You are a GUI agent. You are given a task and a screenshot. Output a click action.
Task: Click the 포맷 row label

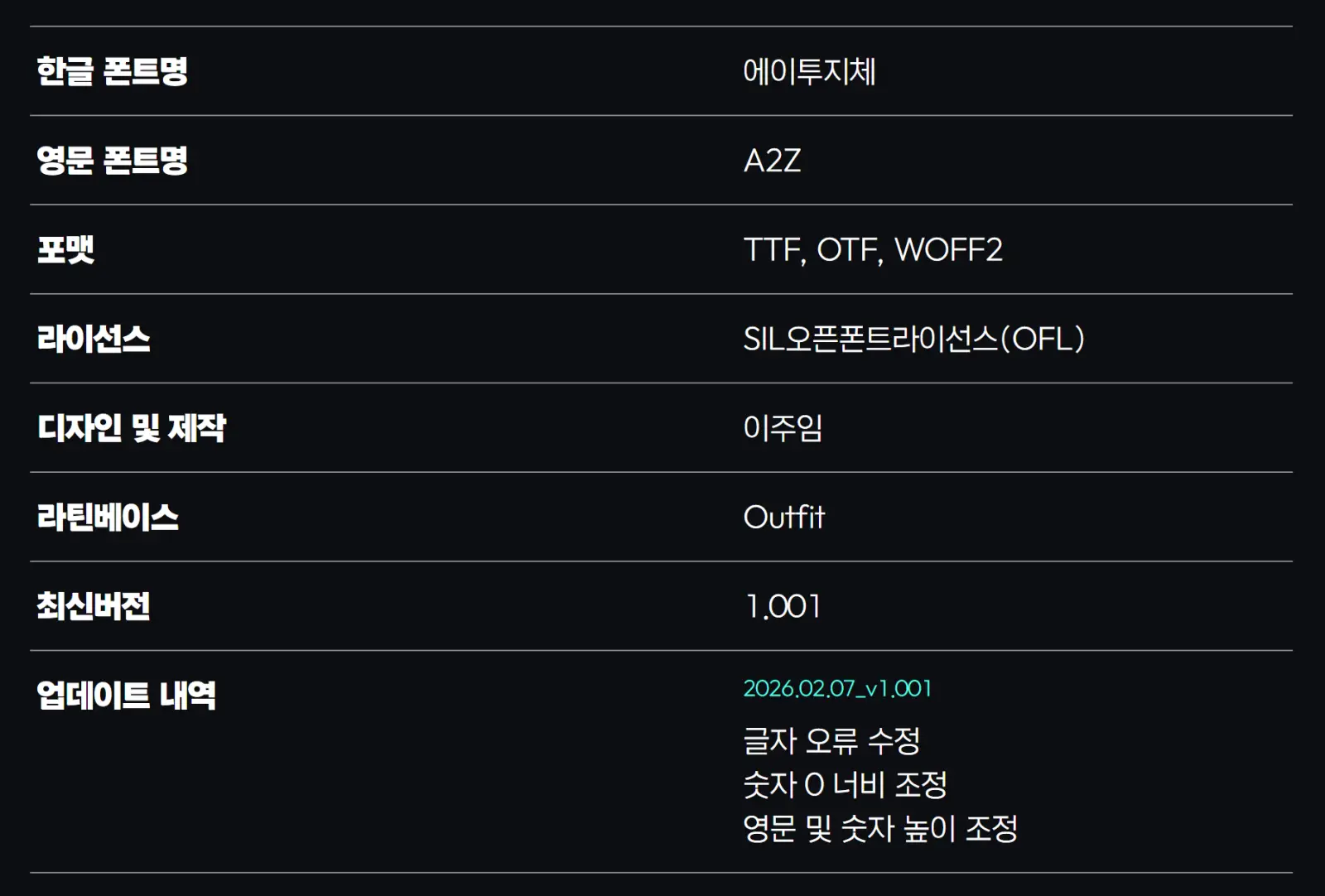pyautogui.click(x=66, y=249)
